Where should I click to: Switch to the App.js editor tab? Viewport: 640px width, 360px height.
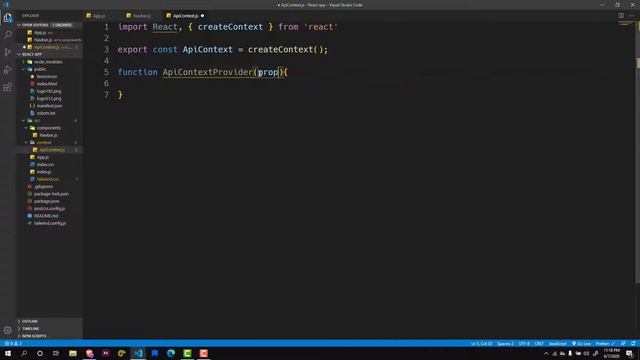(99, 16)
